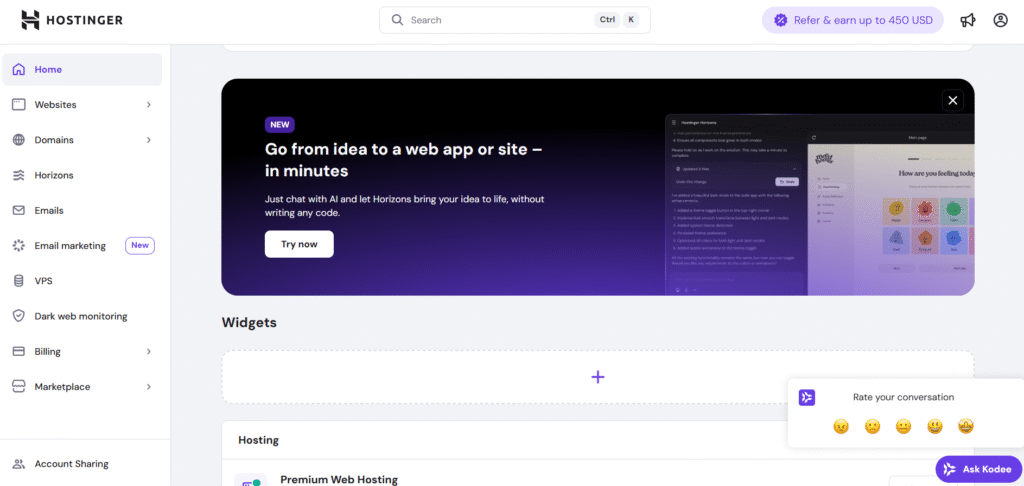Click the Widgets heading
The height and width of the screenshot is (486, 1024).
click(x=249, y=323)
